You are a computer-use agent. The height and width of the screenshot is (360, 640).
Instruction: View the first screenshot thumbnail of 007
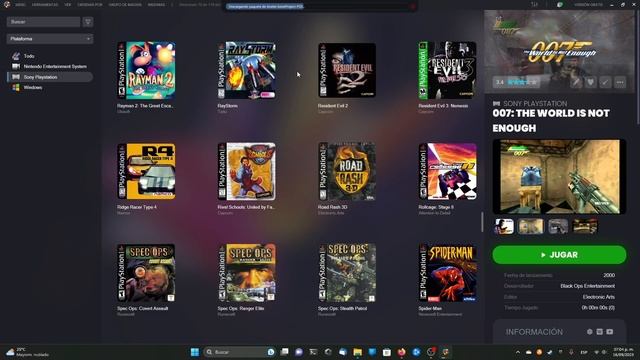click(504, 226)
